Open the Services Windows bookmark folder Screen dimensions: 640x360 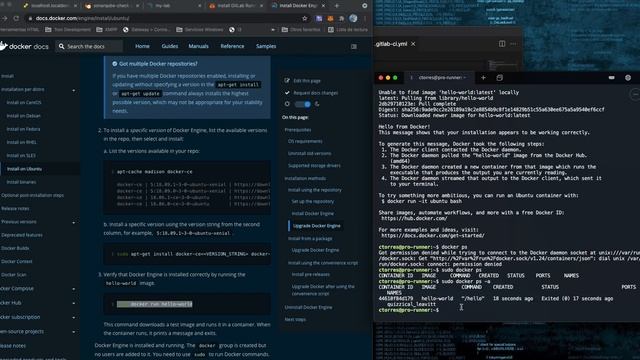[x=200, y=29]
